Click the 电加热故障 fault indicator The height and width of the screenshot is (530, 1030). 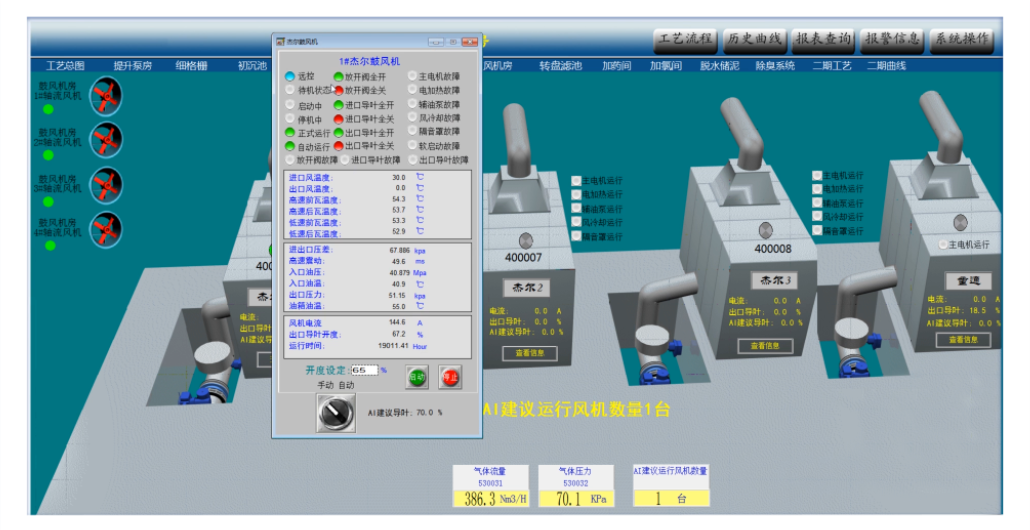click(x=413, y=90)
